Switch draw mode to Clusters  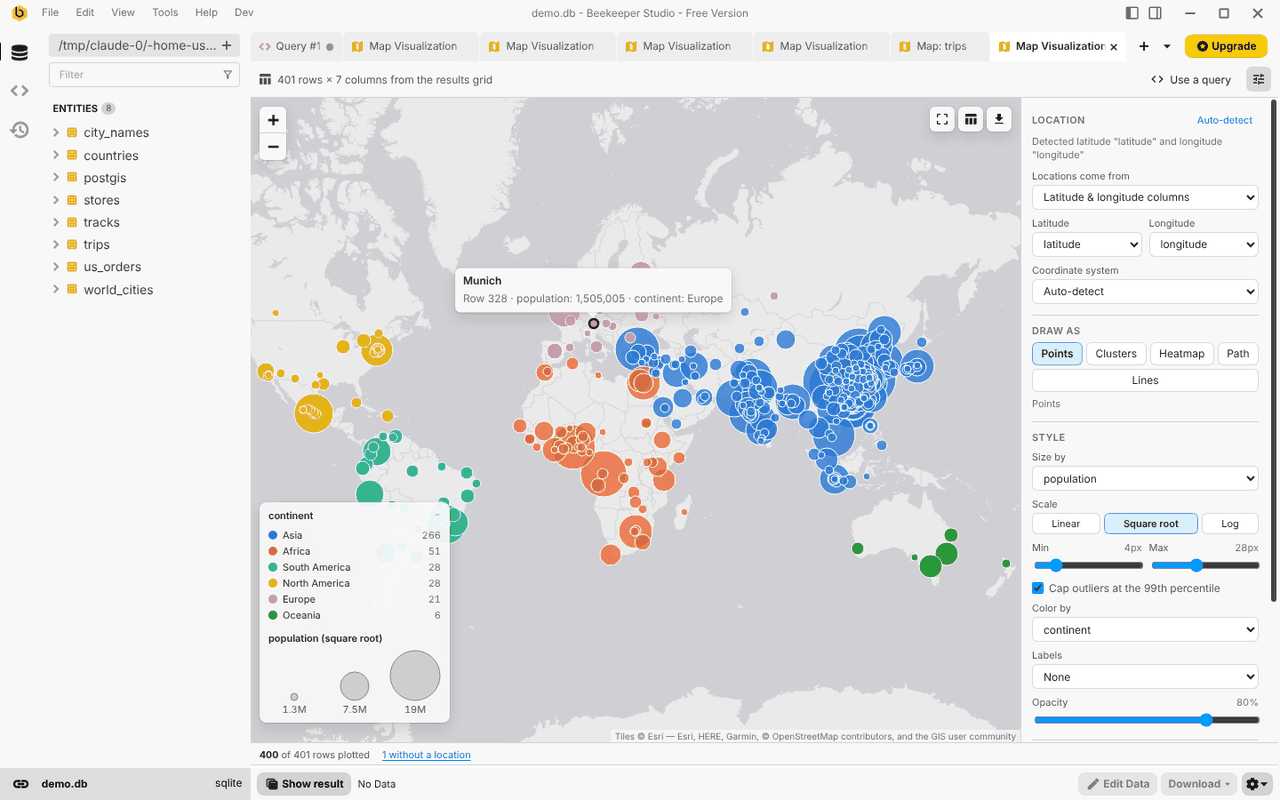pos(1116,353)
